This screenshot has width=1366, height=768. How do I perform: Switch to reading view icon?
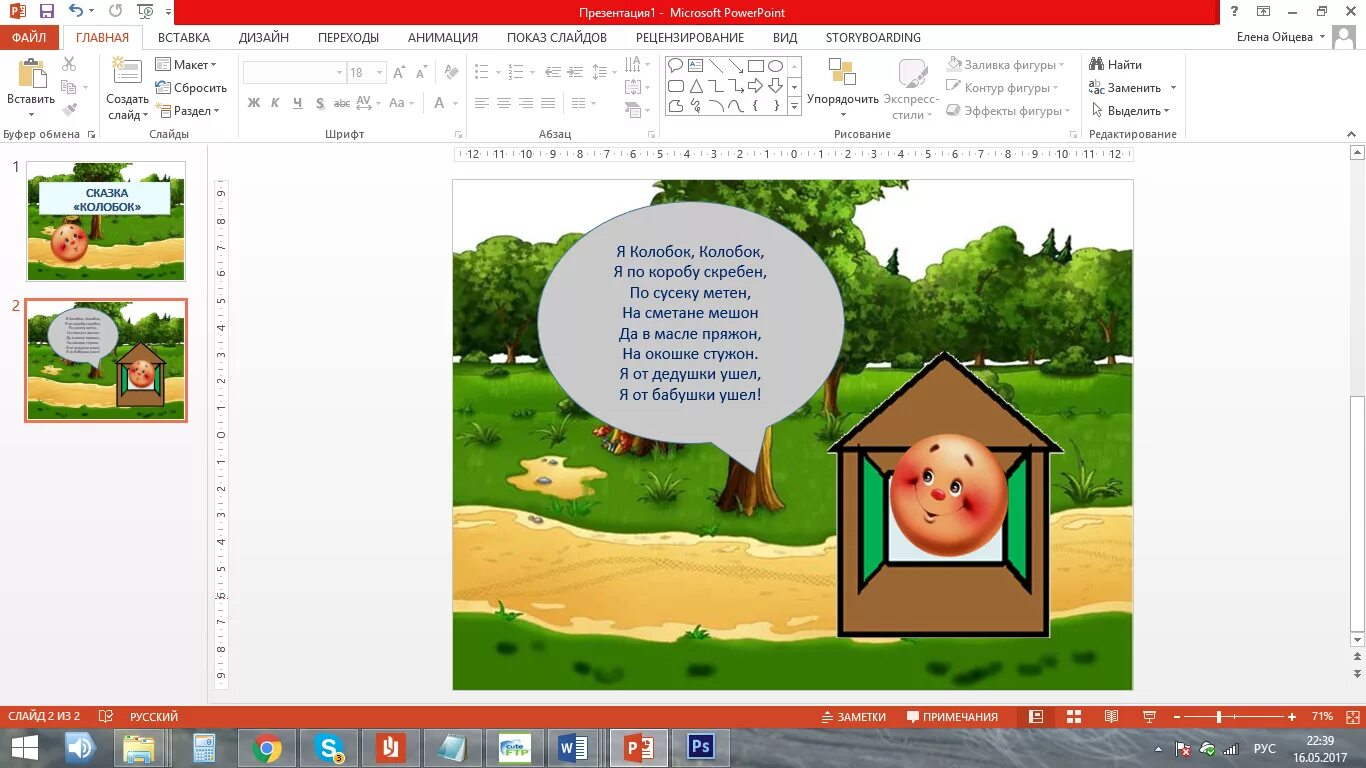point(1111,717)
